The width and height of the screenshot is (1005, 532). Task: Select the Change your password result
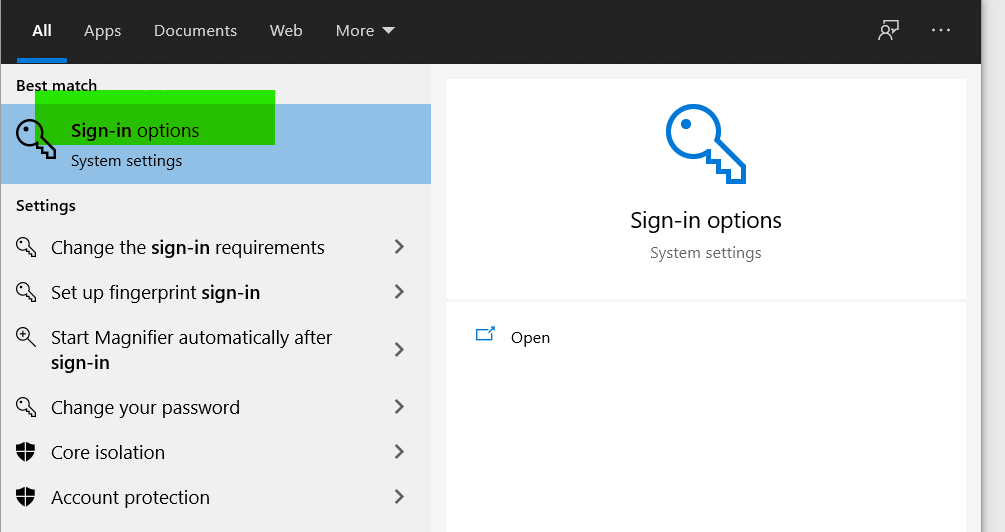click(145, 407)
